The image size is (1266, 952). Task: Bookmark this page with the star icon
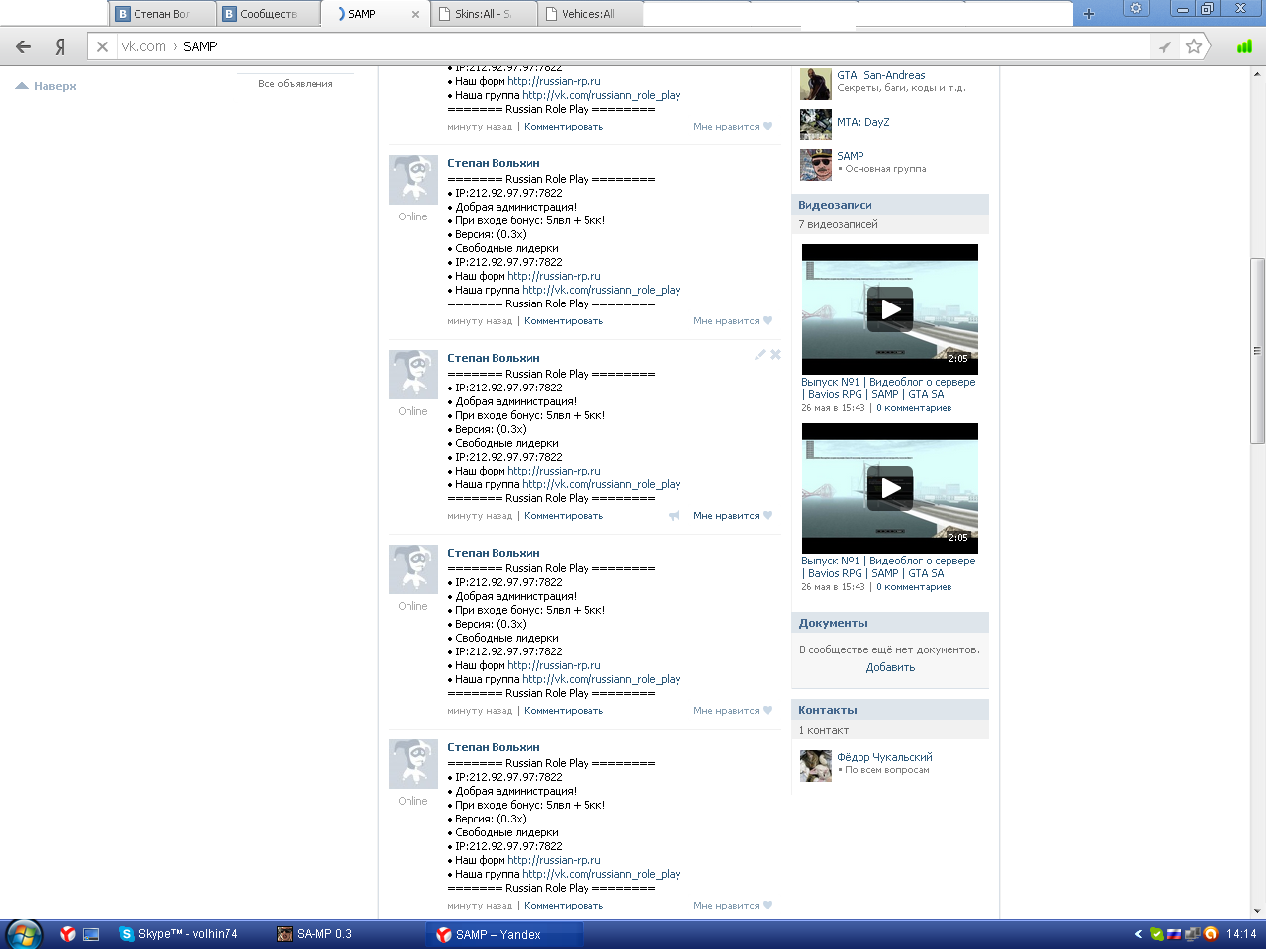[1194, 46]
